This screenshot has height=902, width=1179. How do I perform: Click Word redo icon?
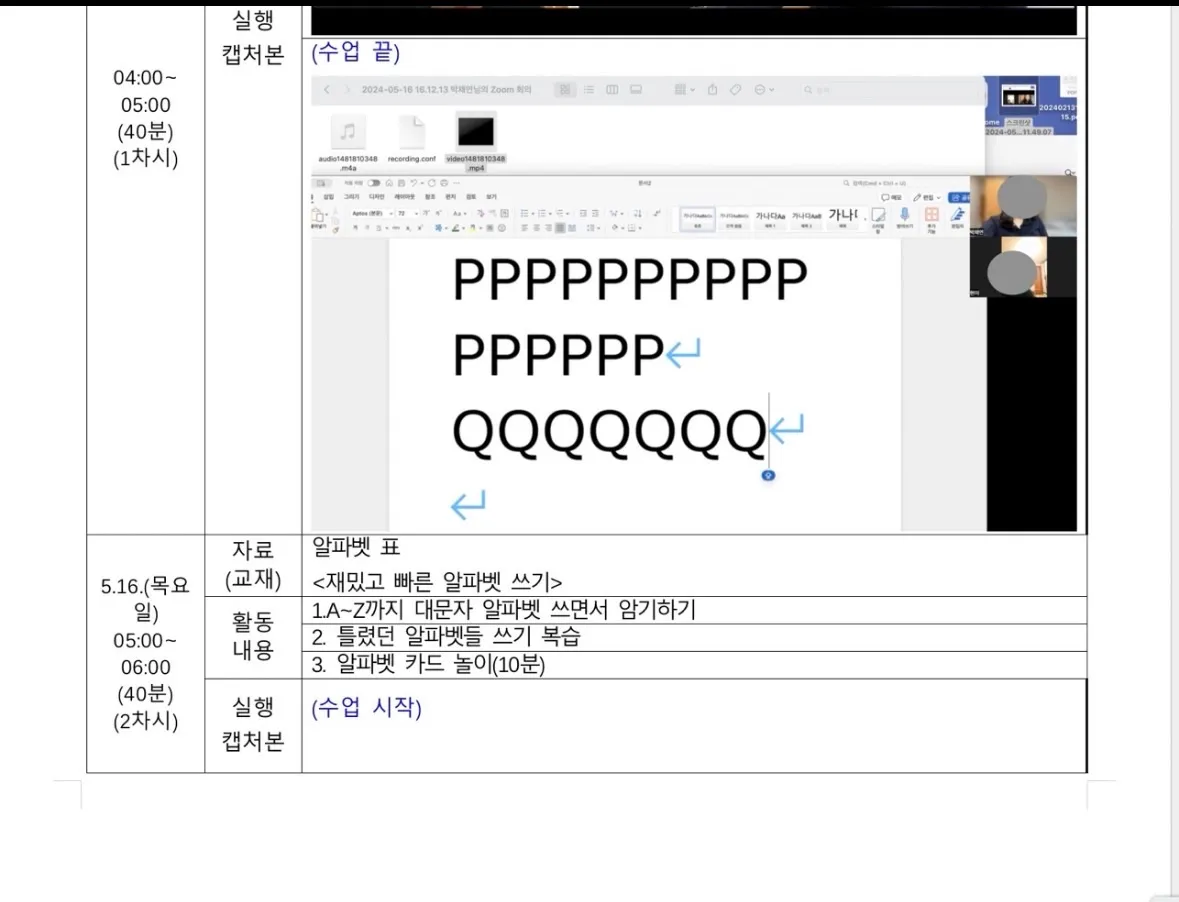coord(432,183)
